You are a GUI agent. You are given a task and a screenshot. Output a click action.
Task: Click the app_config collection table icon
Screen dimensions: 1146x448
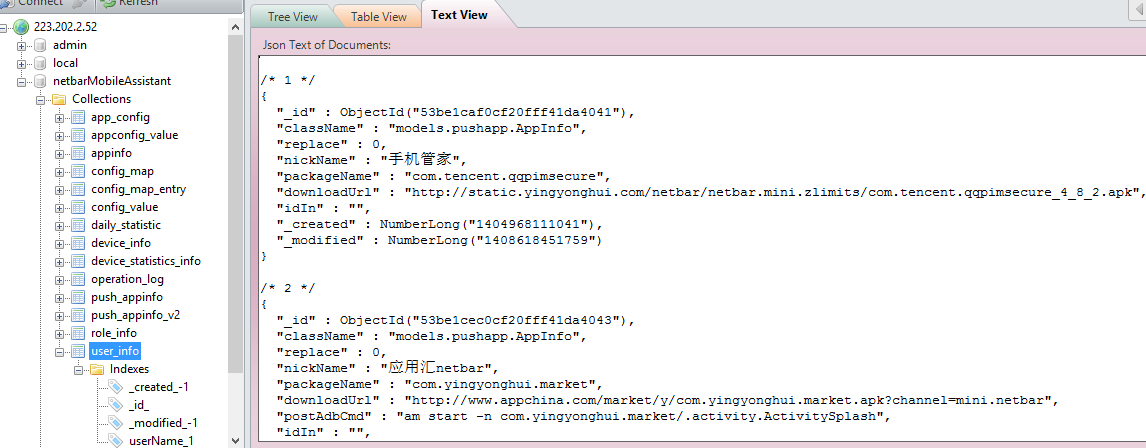click(78, 117)
